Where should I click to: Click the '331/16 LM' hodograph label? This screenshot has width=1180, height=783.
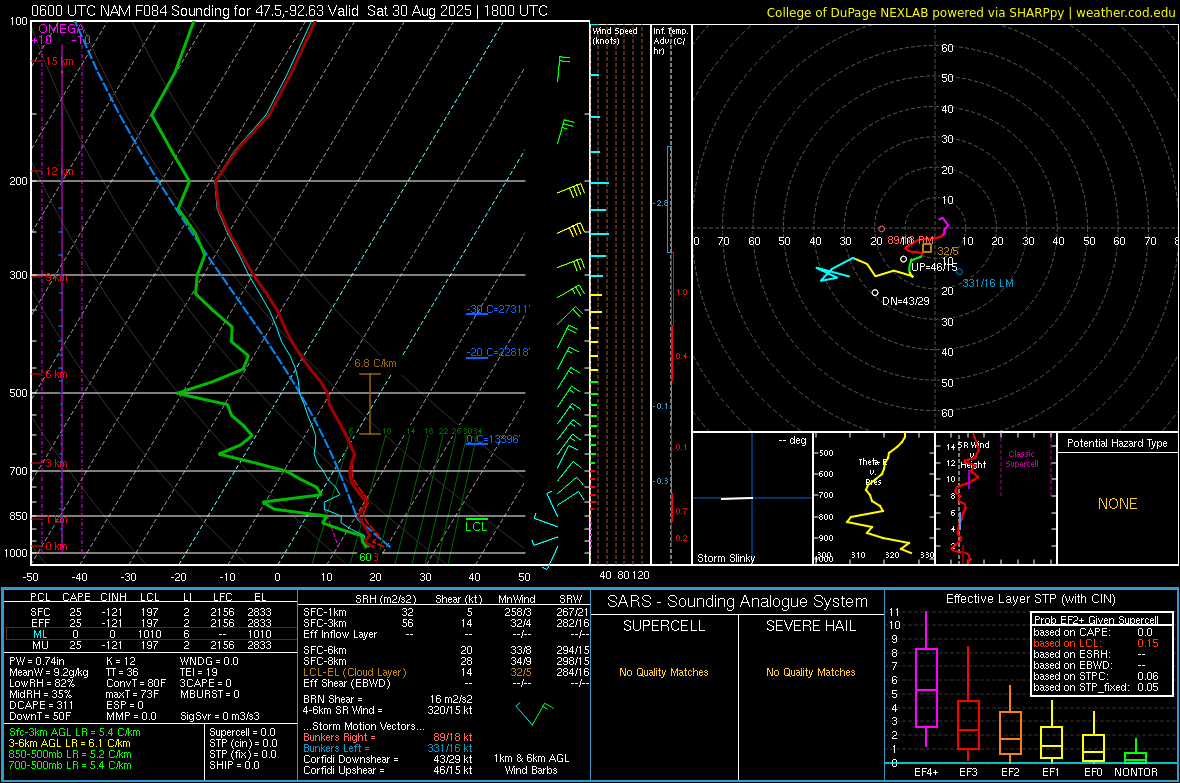[x=988, y=283]
